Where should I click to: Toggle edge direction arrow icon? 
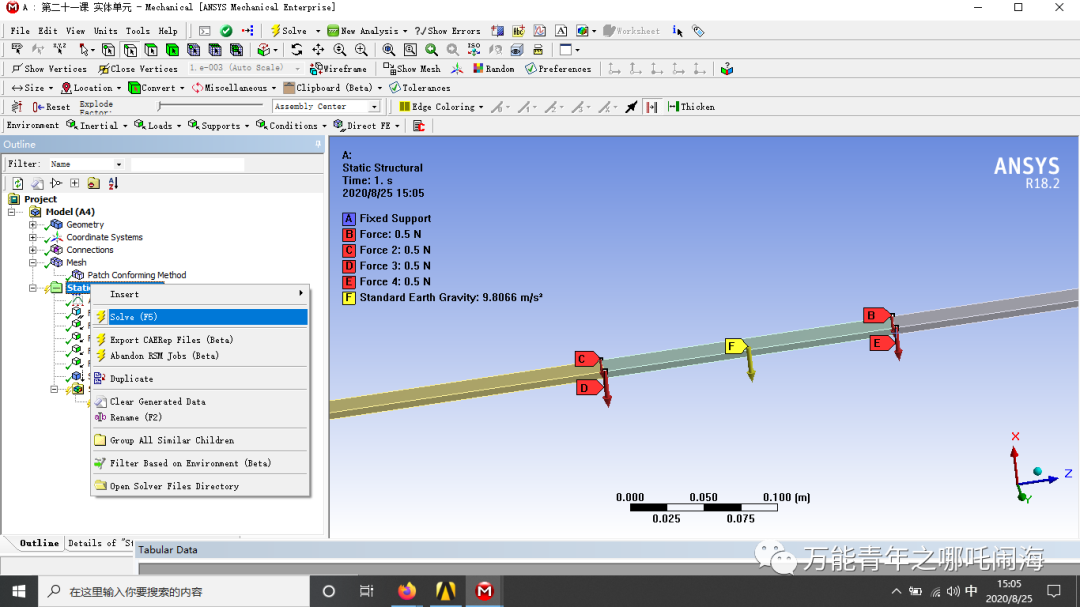(631, 107)
